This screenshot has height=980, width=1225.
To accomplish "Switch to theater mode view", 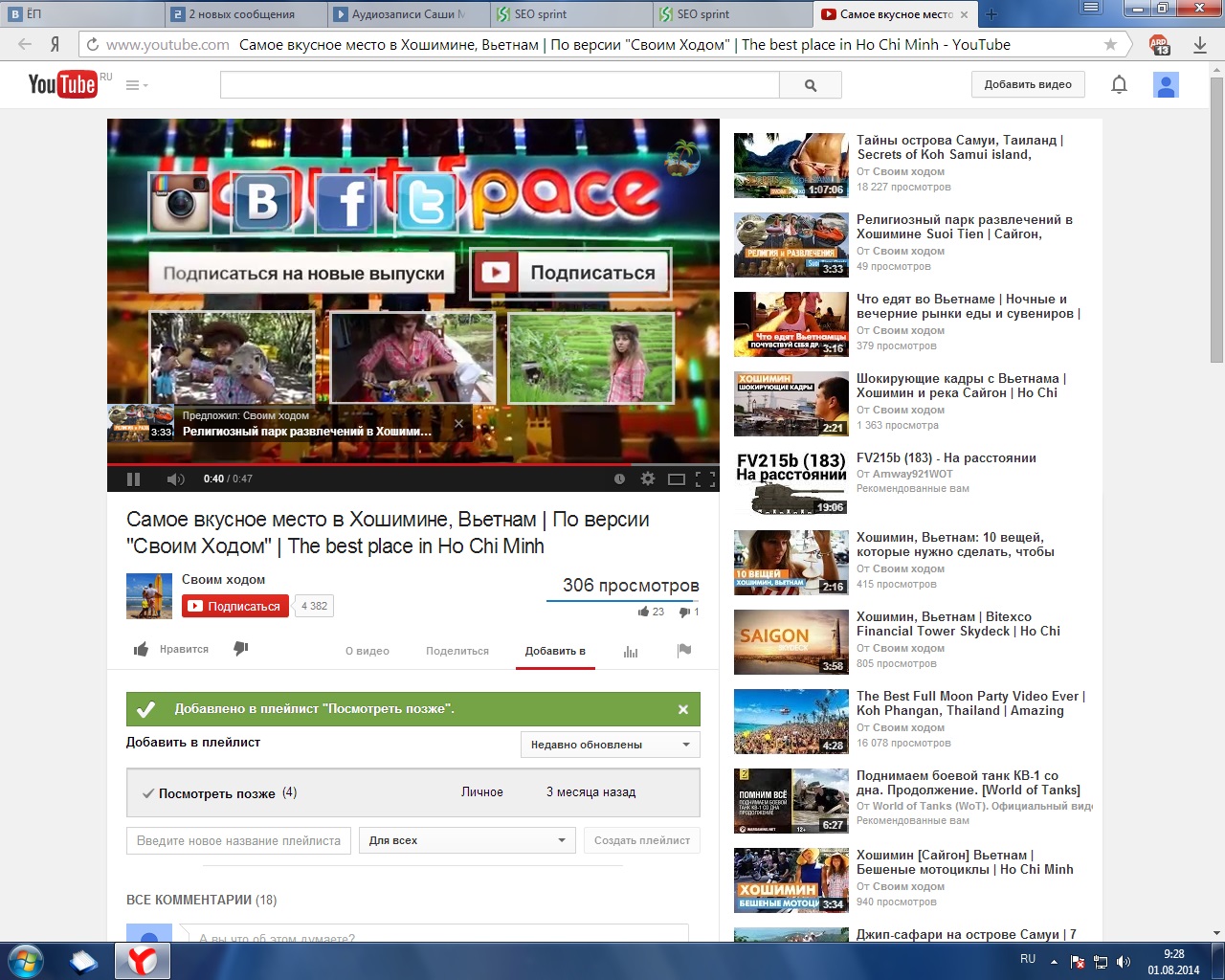I will [677, 479].
